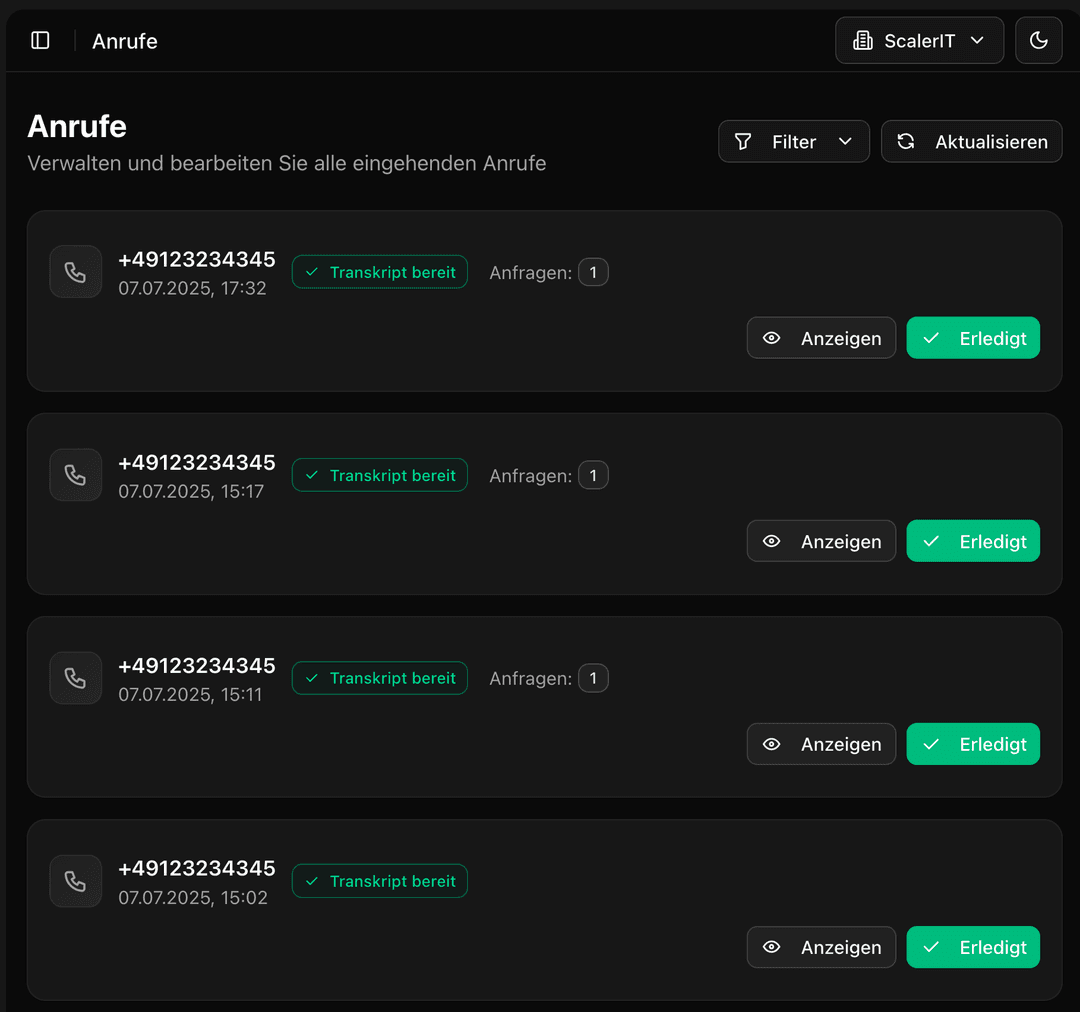
Task: Click the Anrufe title in the header
Action: click(125, 41)
